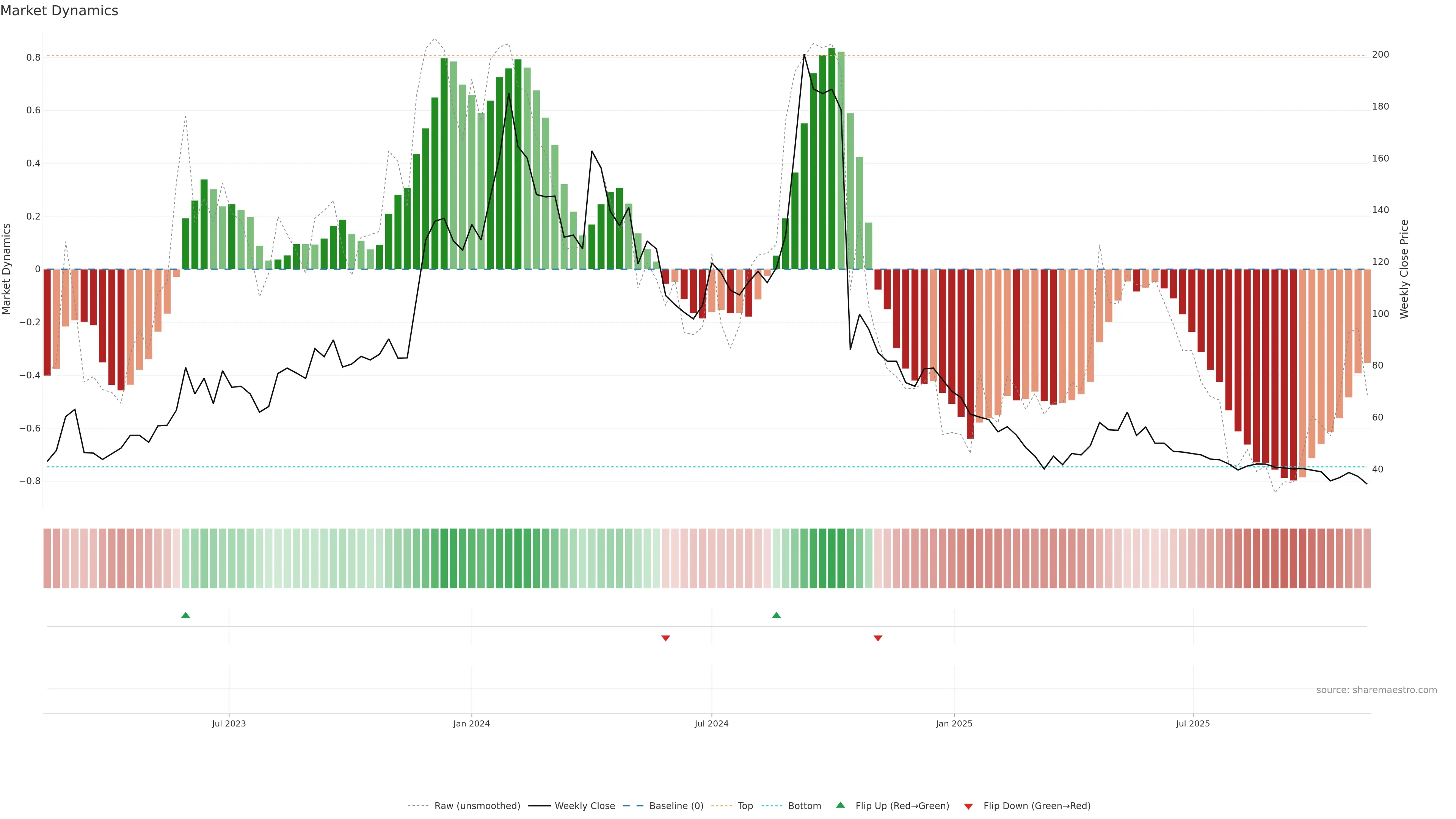
Task: Click the red Flip Down marker before Jan 2025
Action: pos(878,638)
